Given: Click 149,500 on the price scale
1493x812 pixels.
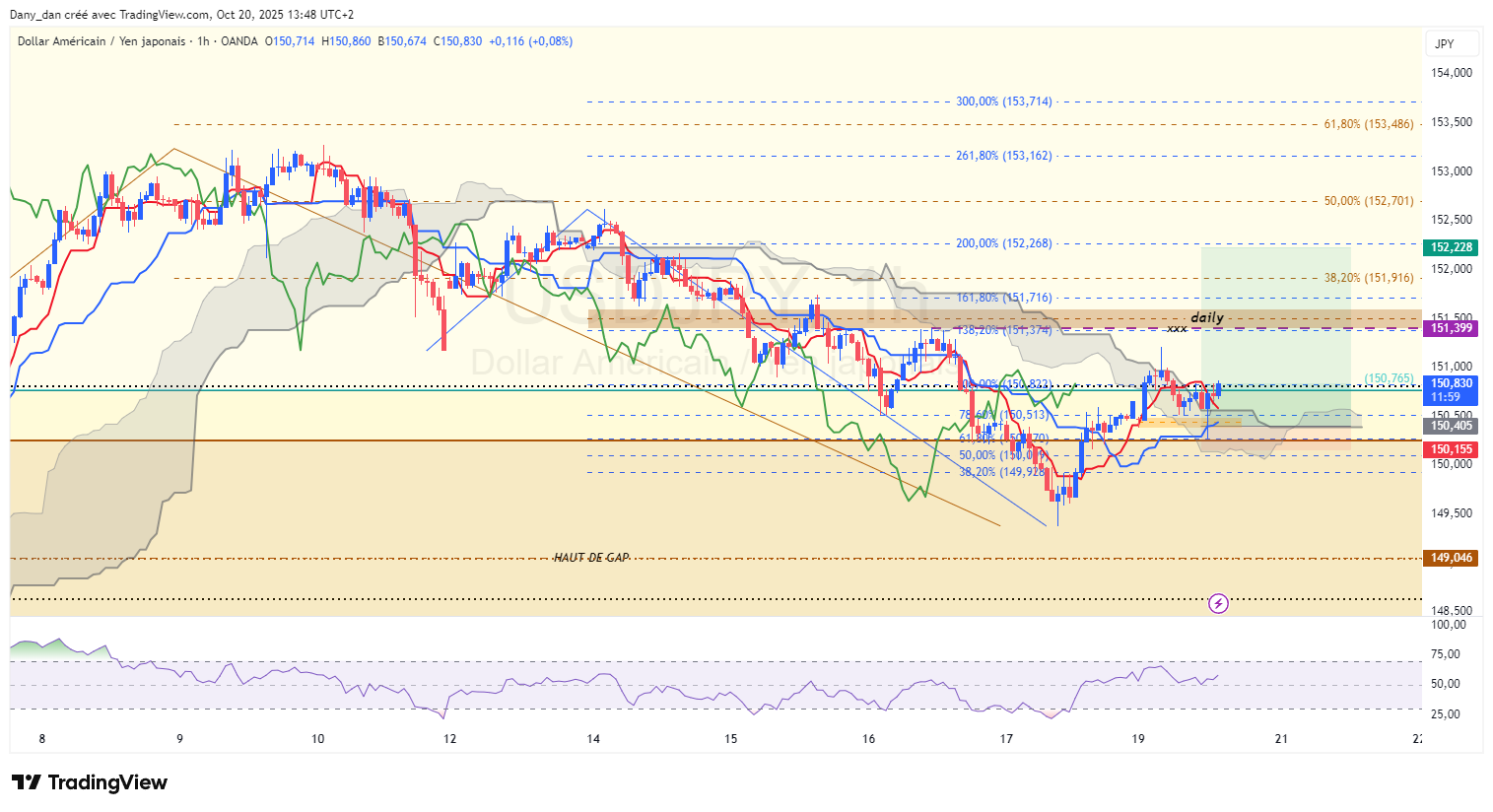Looking at the screenshot, I should (x=1452, y=513).
